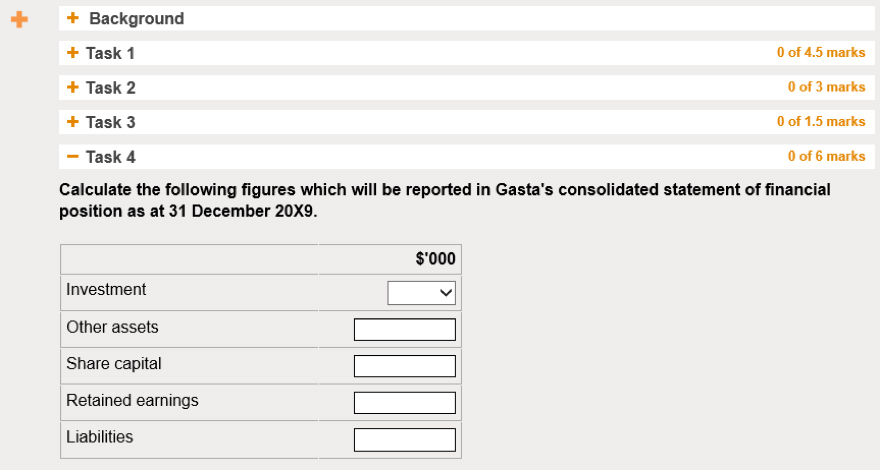The image size is (880, 470).
Task: Click the plus icon beside Task 1
Action: pyautogui.click(x=72, y=53)
